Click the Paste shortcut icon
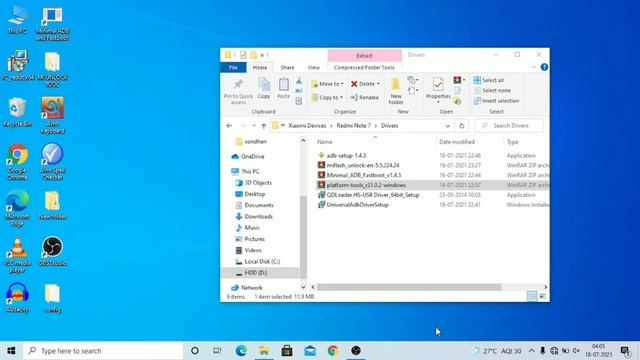This screenshot has width=640, height=360. pos(299,101)
